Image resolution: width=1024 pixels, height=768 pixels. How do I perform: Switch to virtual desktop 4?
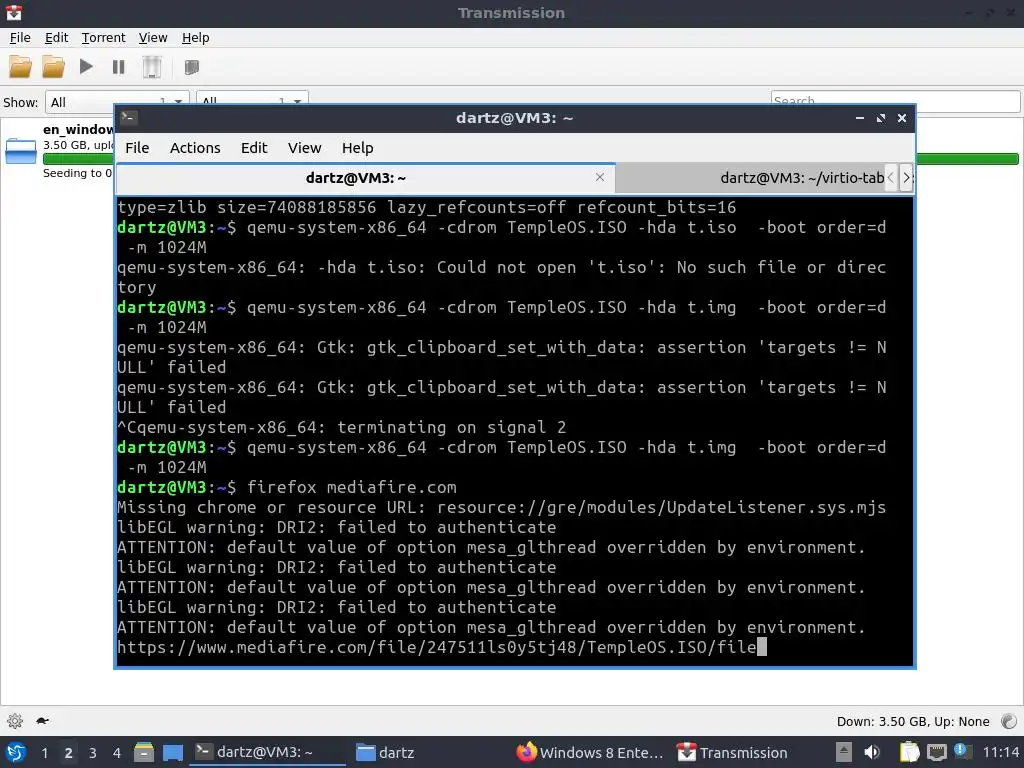(x=116, y=753)
